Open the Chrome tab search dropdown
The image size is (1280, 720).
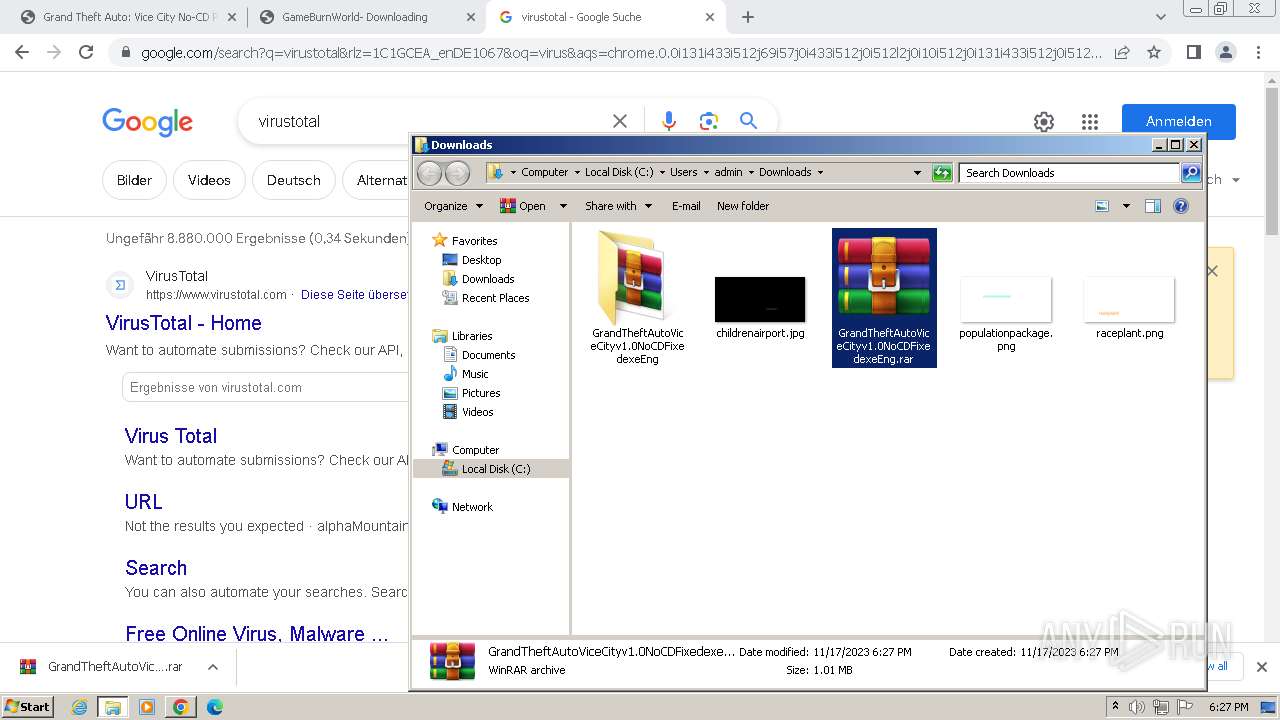coord(1160,17)
